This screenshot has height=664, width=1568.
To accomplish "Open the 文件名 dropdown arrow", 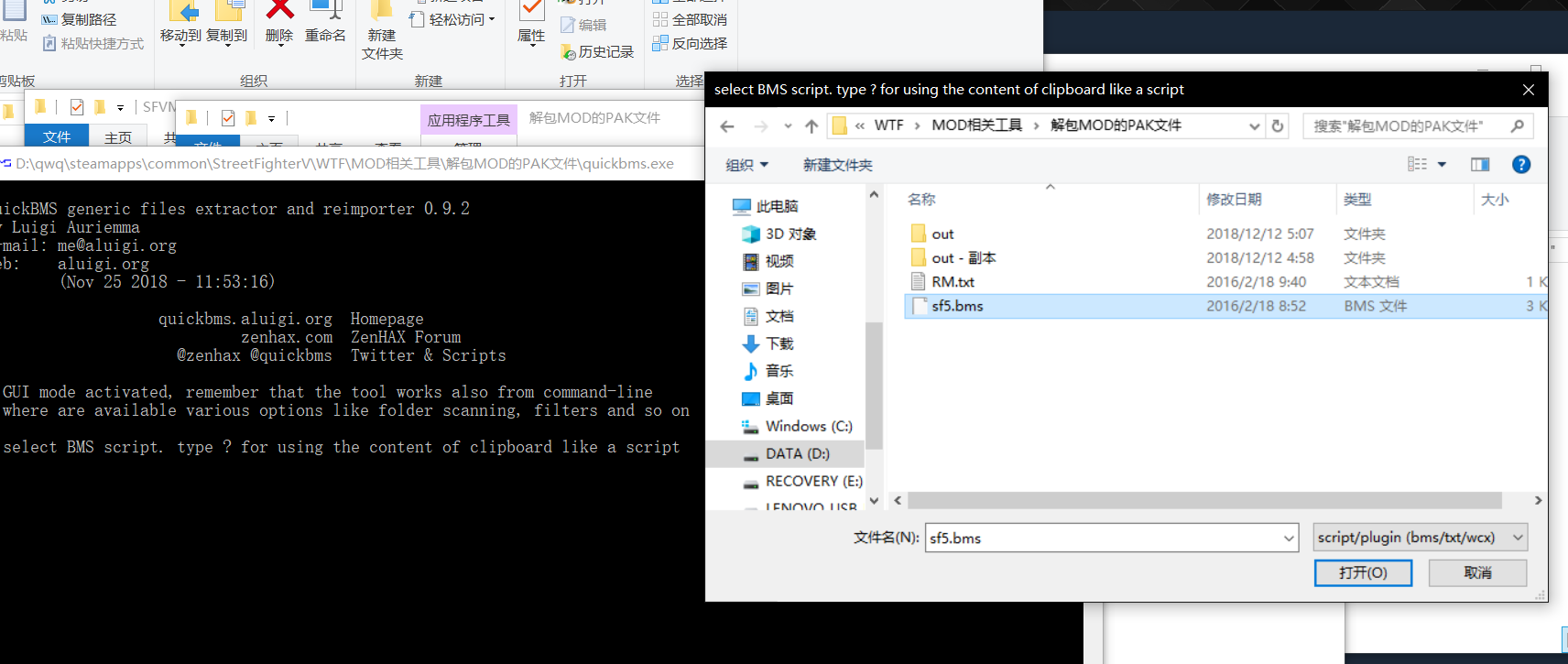I will coord(1290,539).
